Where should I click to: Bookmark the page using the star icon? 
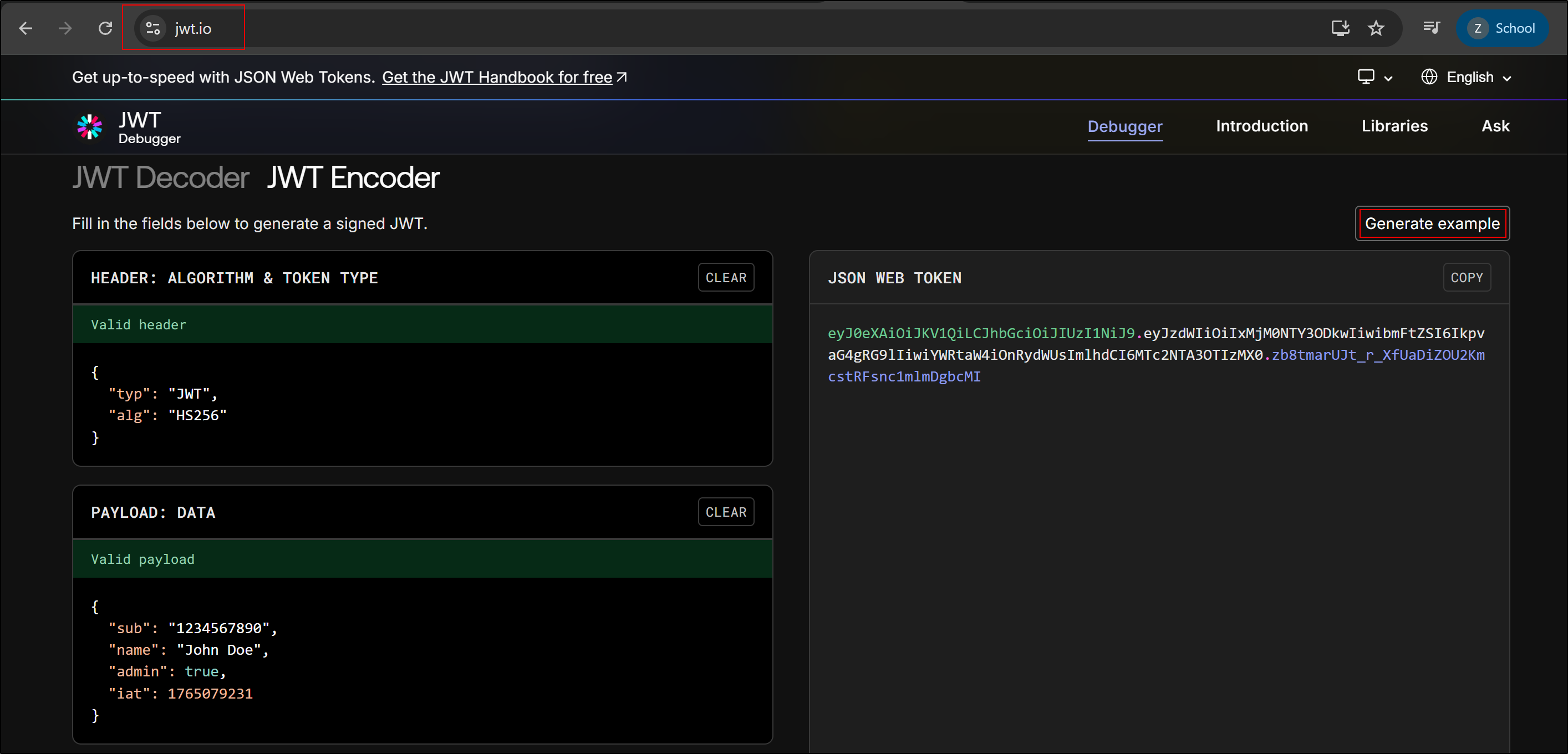click(x=1376, y=28)
